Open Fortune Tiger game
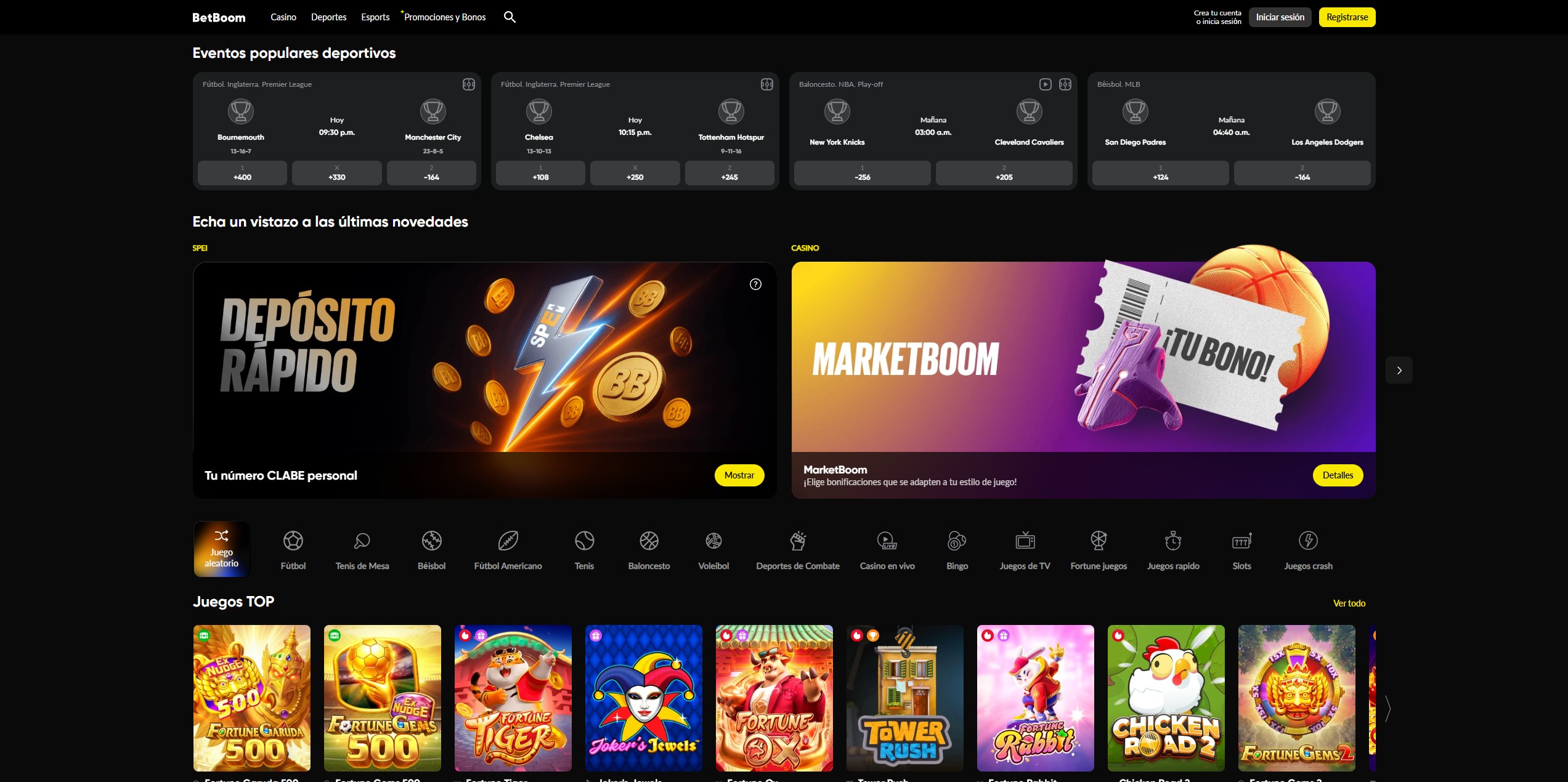The height and width of the screenshot is (782, 1568). click(x=513, y=698)
